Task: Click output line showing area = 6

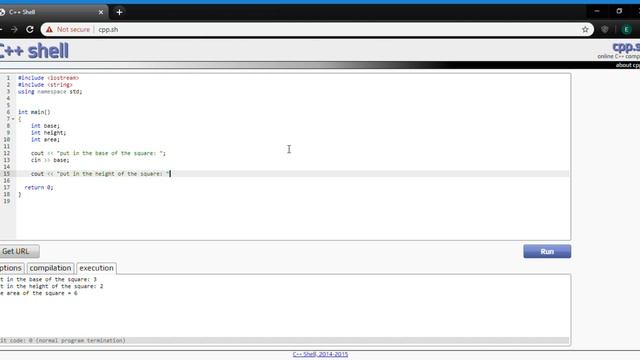Action: (x=39, y=293)
